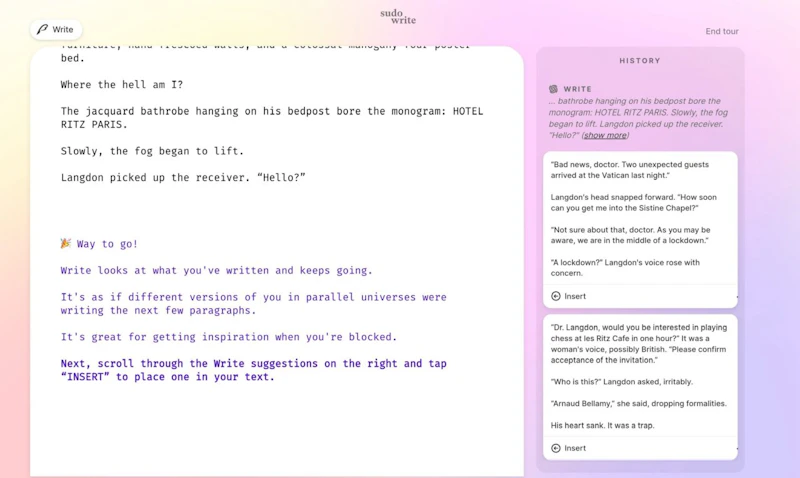Click 'A lockdown?' line in first suggestion
800x478 pixels.
[625, 268]
